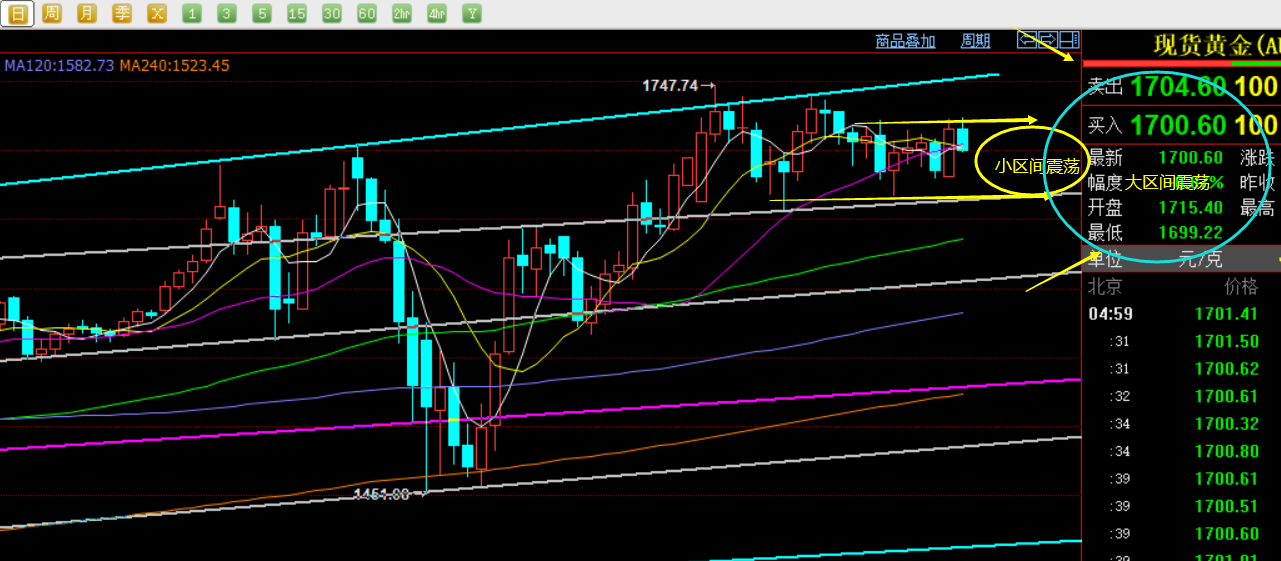Viewport: 1281px width, 561px height.
Task: Click the MA120:1582.73 indicator label
Action: pos(60,66)
